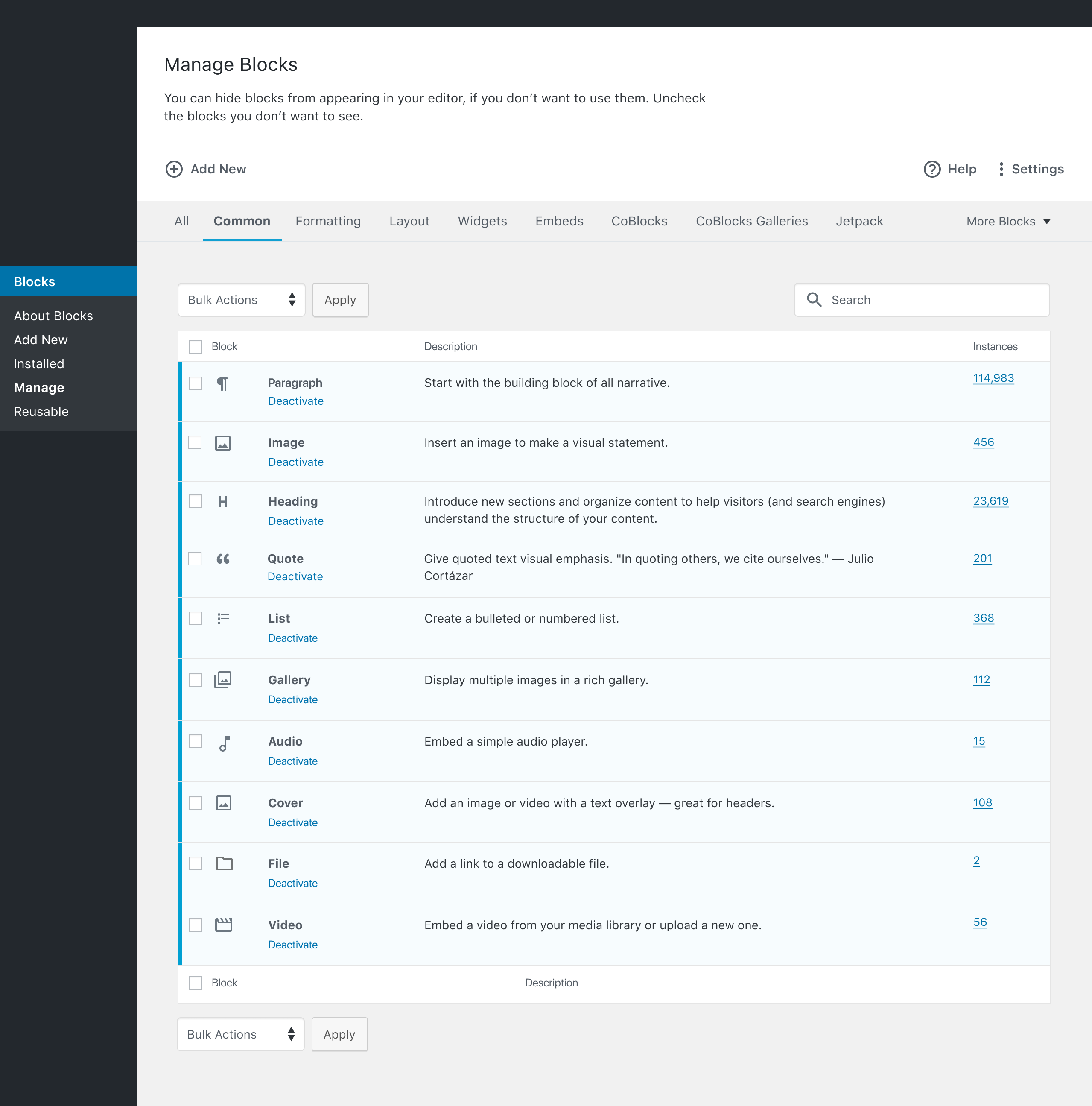This screenshot has height=1106, width=1092.
Task: Deactivate the Image block
Action: (296, 462)
